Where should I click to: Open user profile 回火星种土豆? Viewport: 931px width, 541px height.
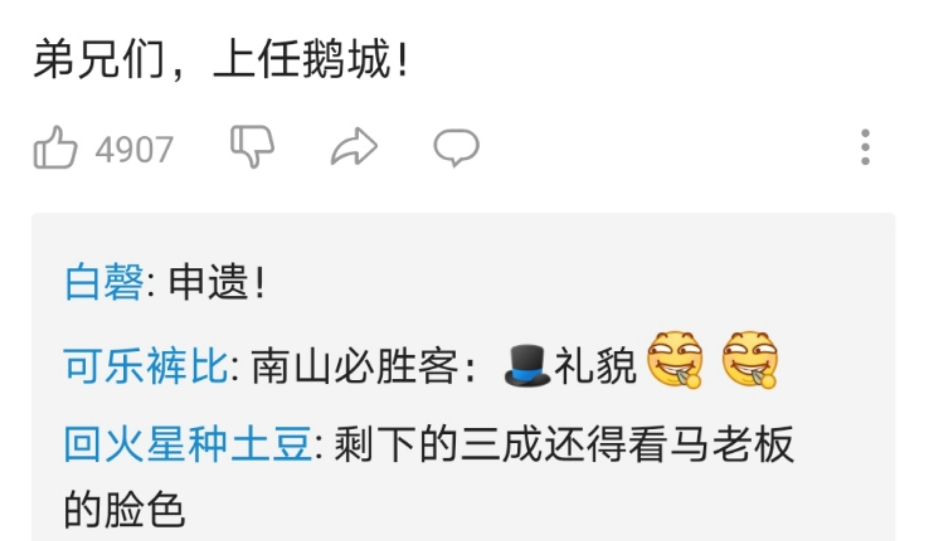point(188,444)
